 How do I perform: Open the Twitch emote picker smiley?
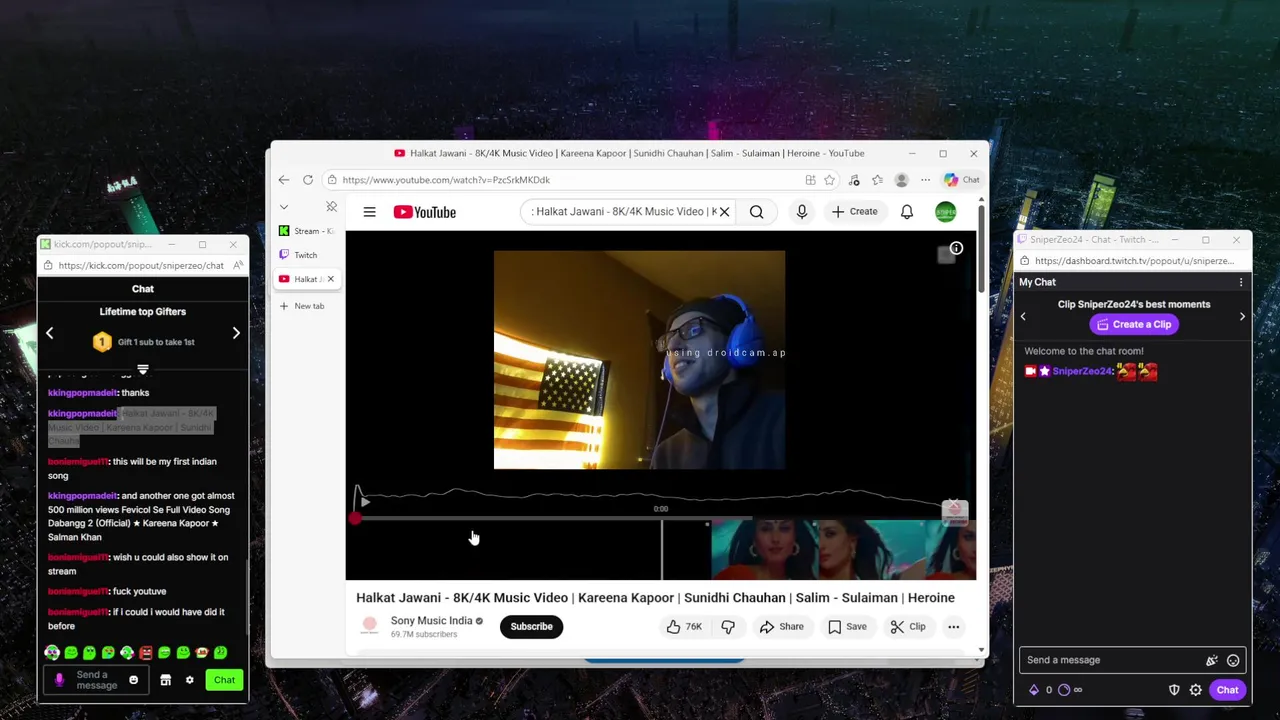coord(1233,660)
